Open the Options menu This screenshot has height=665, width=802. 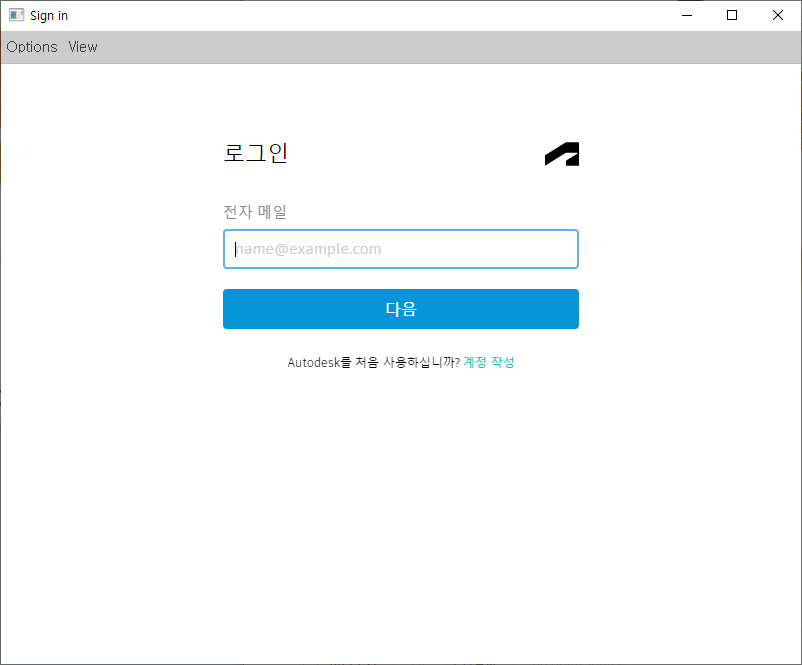pyautogui.click(x=32, y=47)
